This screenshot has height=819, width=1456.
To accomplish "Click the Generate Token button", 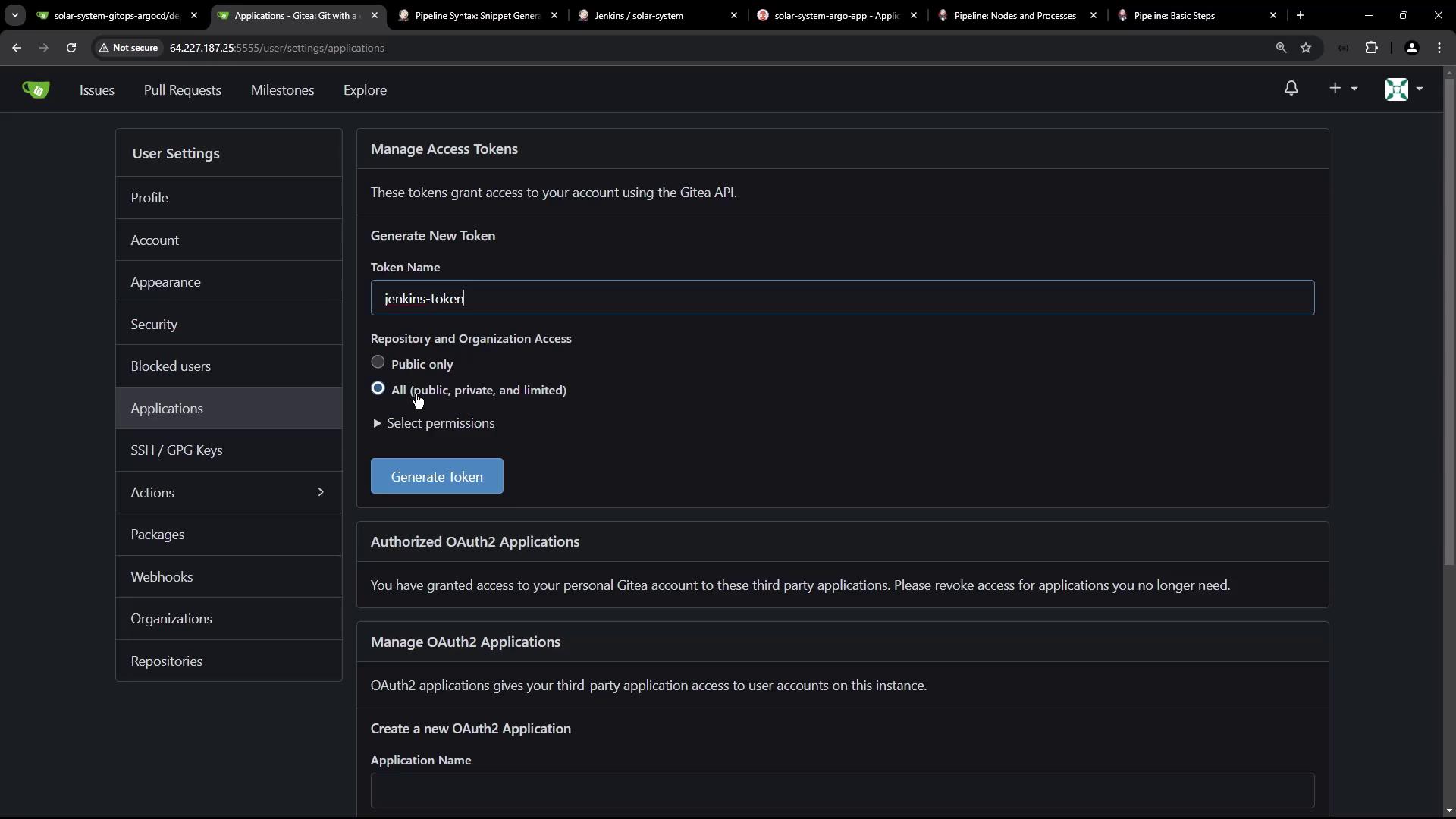I will 437,476.
